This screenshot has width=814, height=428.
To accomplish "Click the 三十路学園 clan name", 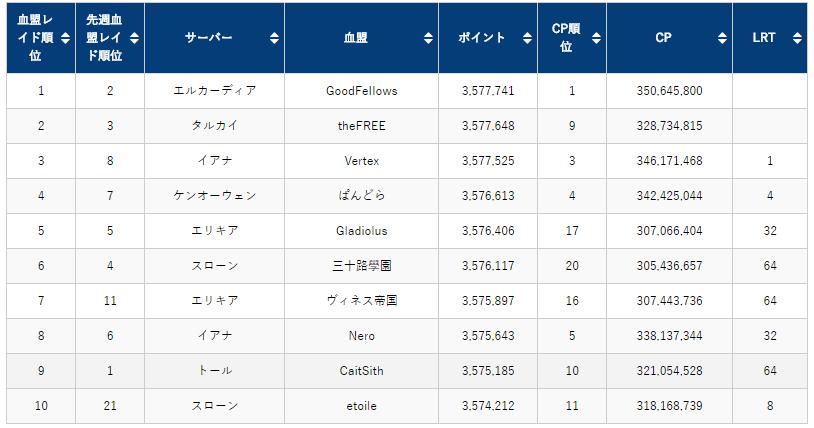I will pos(361,266).
